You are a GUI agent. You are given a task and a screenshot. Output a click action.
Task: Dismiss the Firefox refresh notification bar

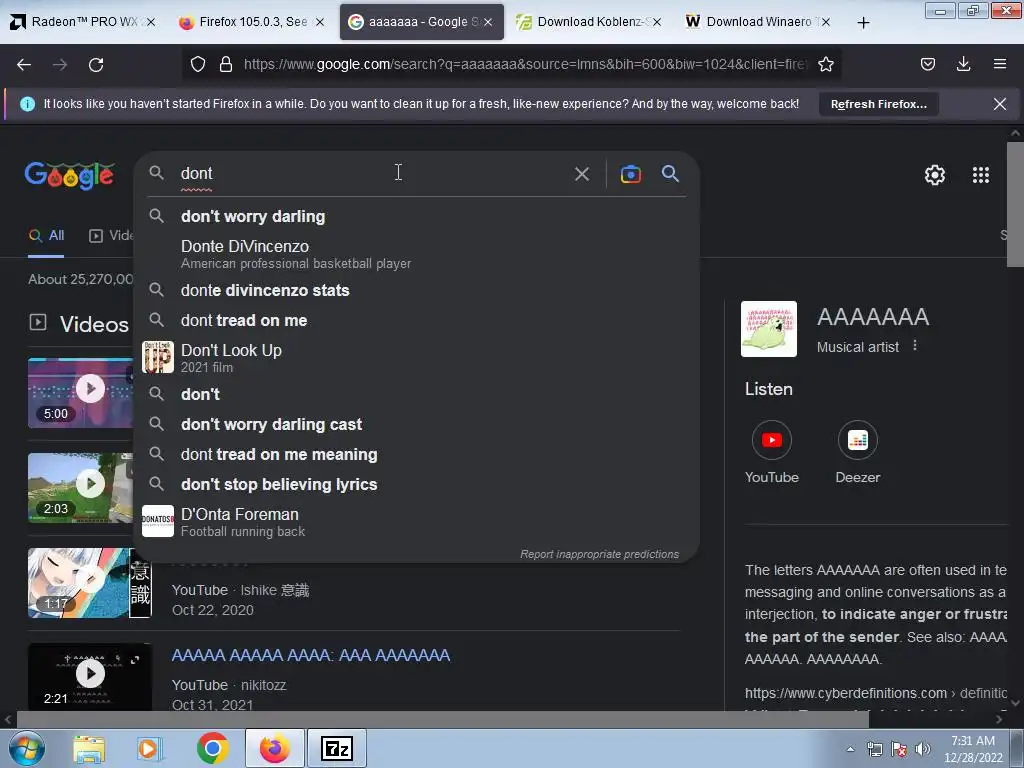click(999, 104)
